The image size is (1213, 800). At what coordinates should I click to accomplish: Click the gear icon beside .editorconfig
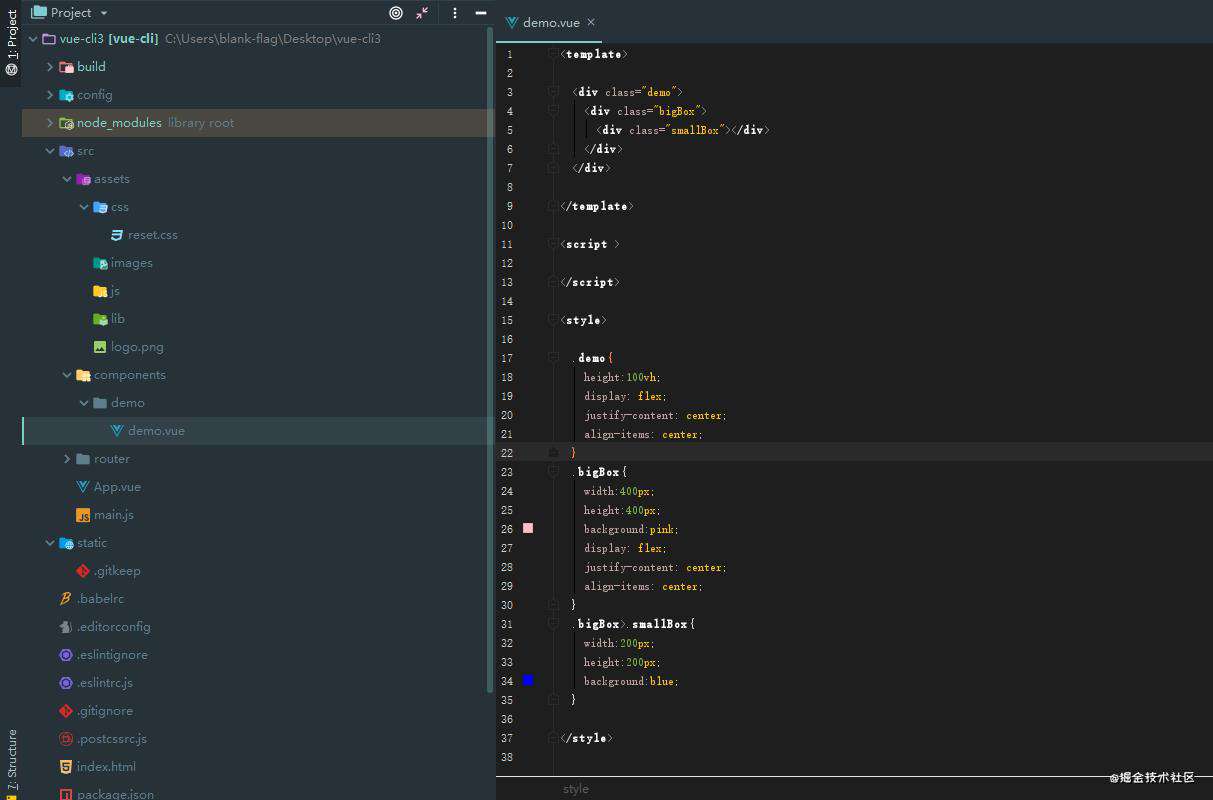pyautogui.click(x=66, y=627)
